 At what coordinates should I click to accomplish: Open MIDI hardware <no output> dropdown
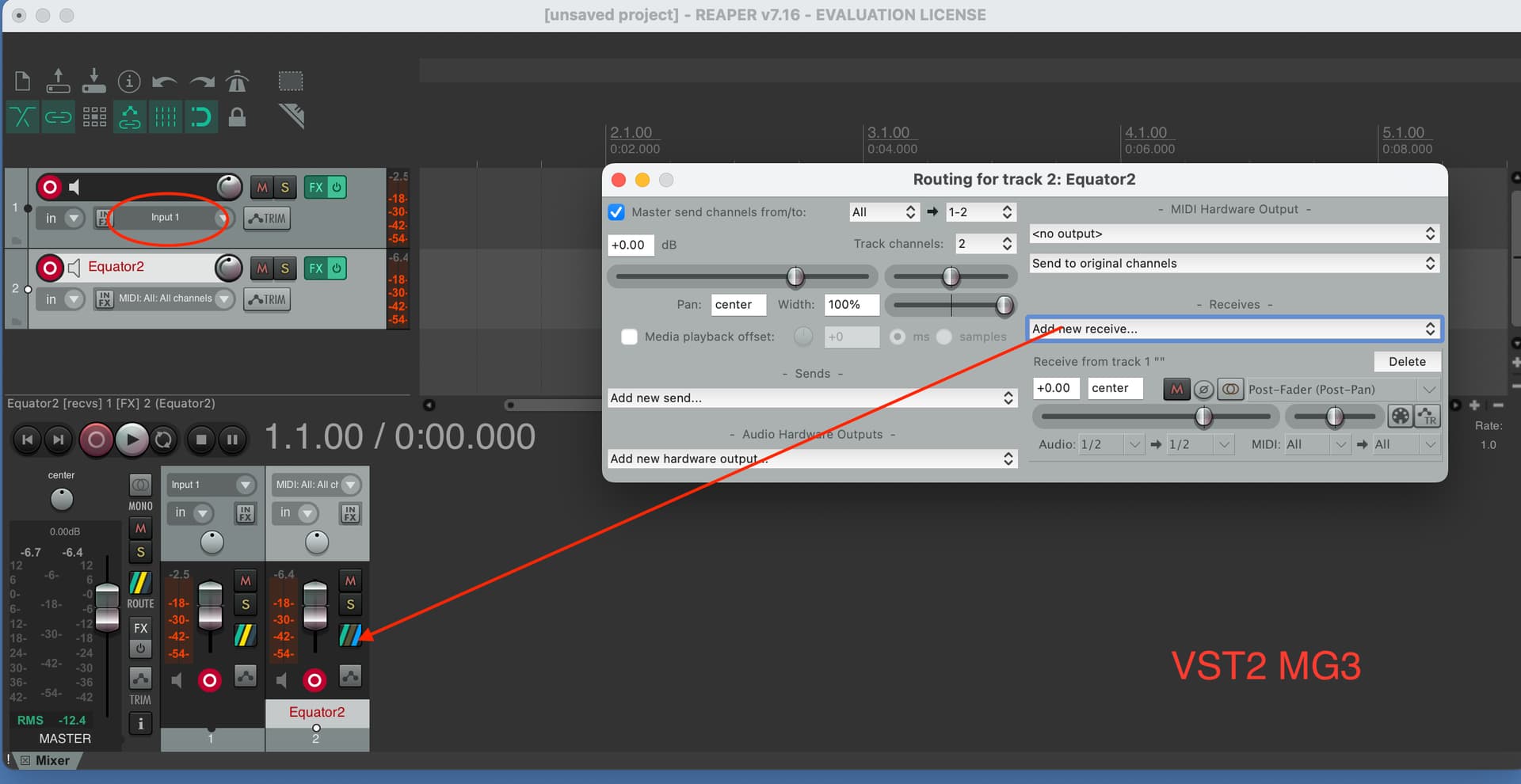click(x=1233, y=234)
